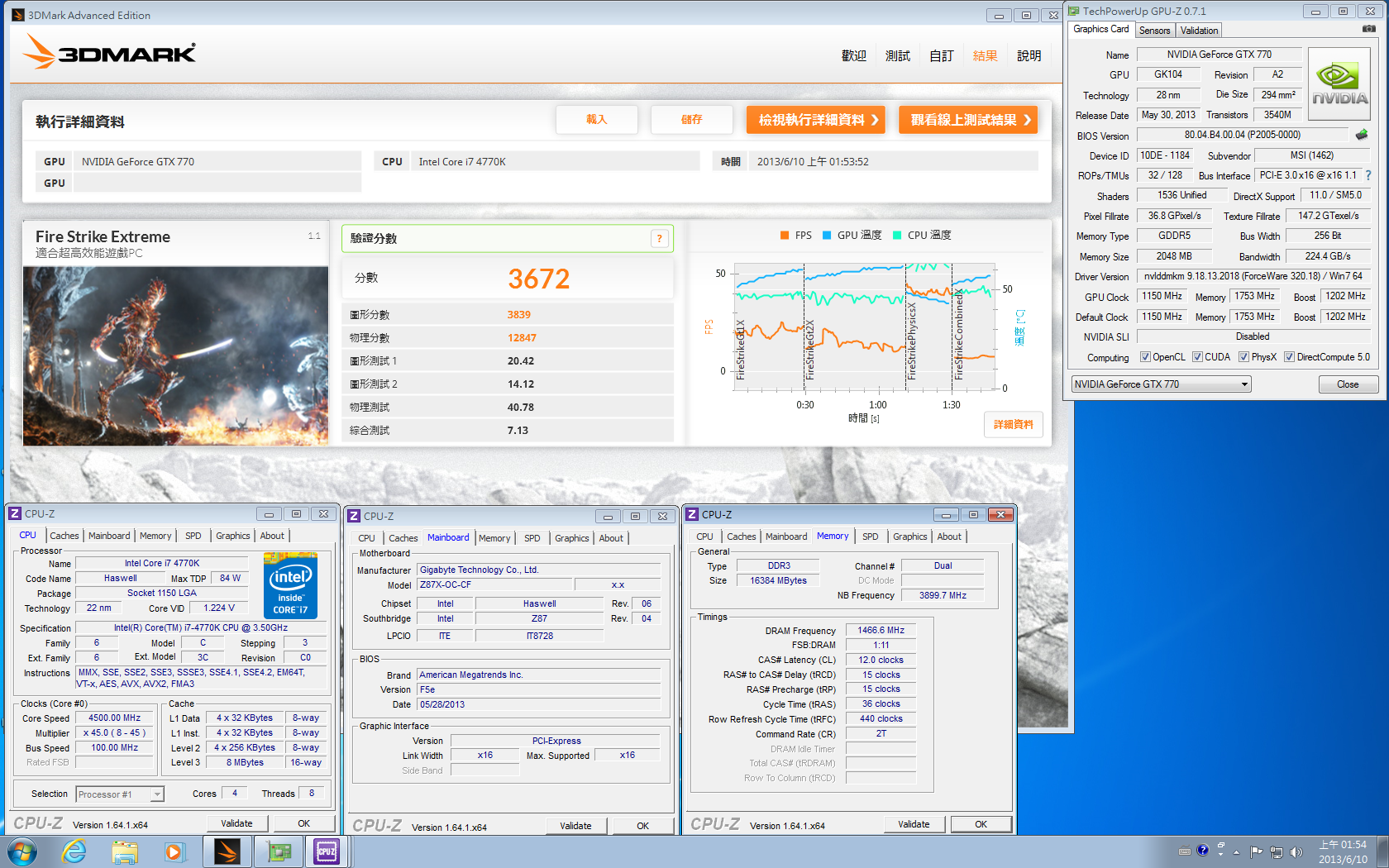Toggle the CUDA checkbox

coord(1197,357)
